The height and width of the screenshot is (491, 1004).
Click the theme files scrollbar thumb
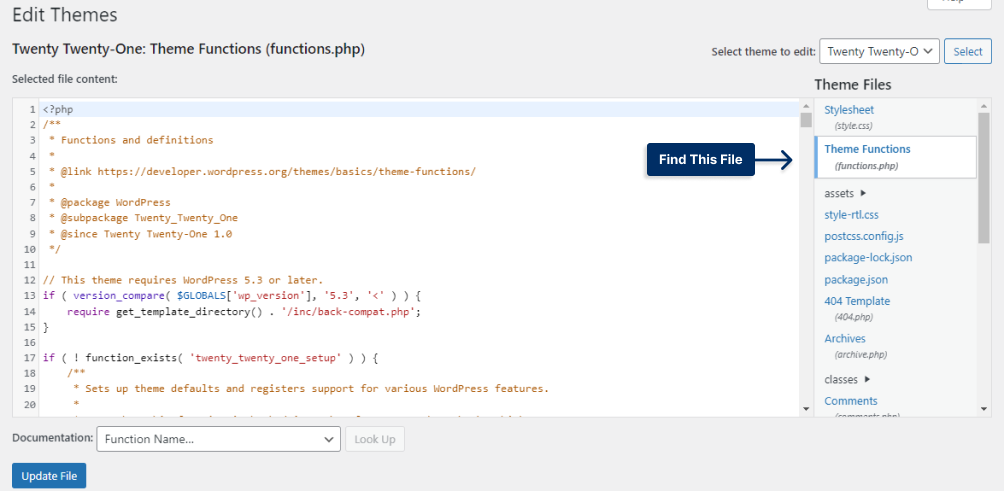click(984, 177)
